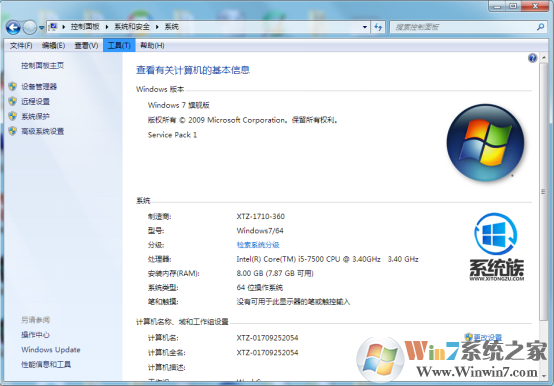Click the model value Windows7/64
This screenshot has width=554, height=386.
pos(260,231)
